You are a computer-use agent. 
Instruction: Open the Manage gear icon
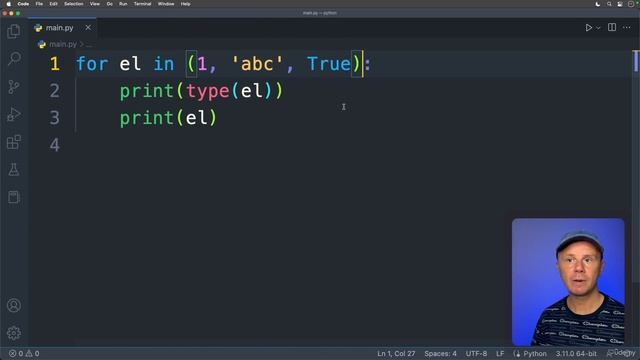pyautogui.click(x=14, y=333)
